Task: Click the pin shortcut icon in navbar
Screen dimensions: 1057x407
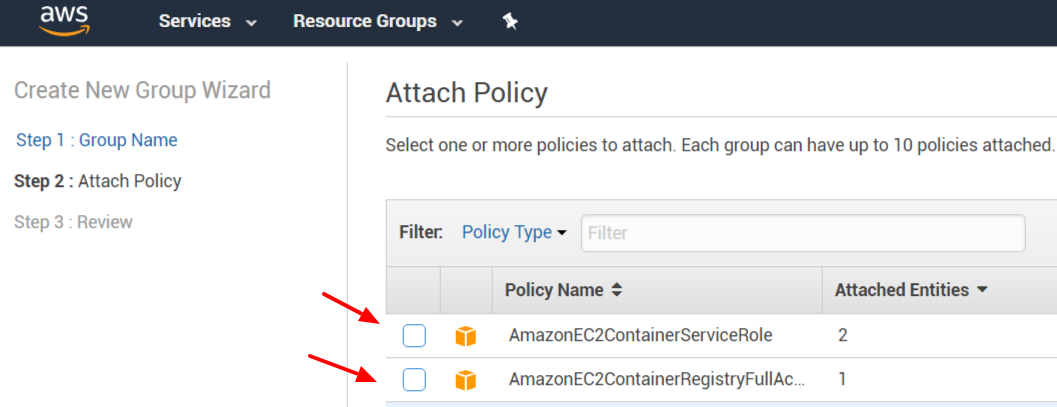Action: click(510, 21)
